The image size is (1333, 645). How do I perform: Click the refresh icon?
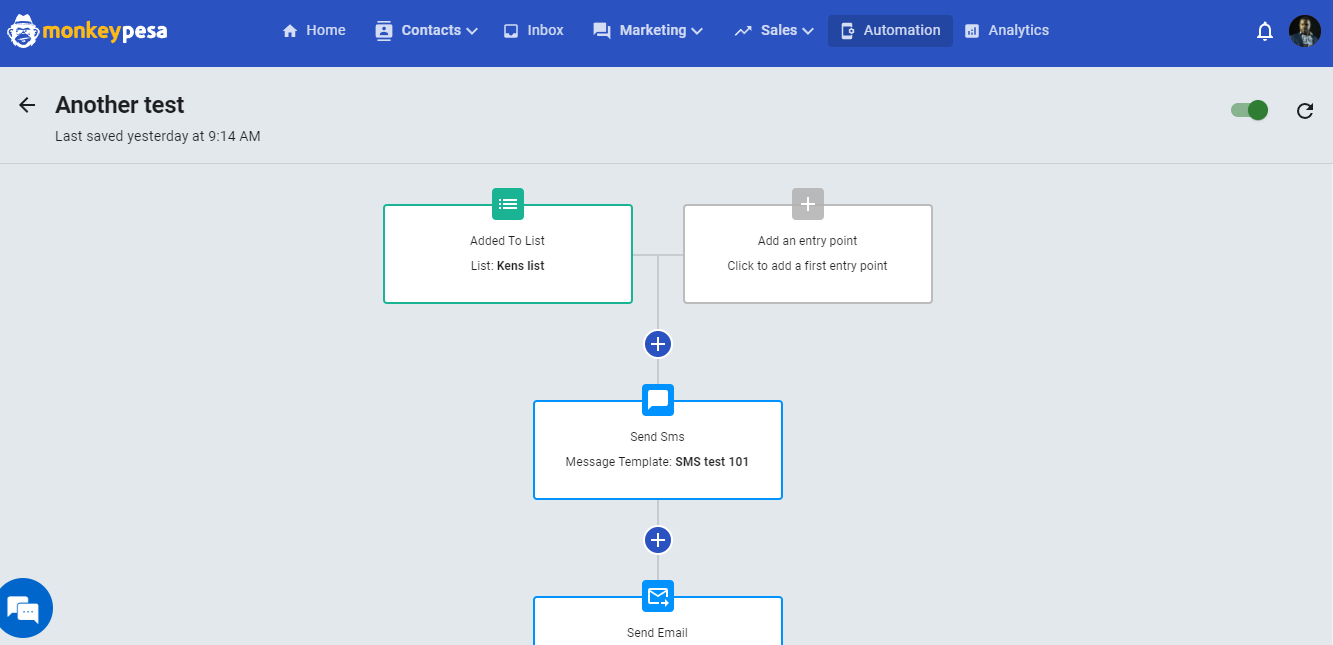(x=1305, y=110)
